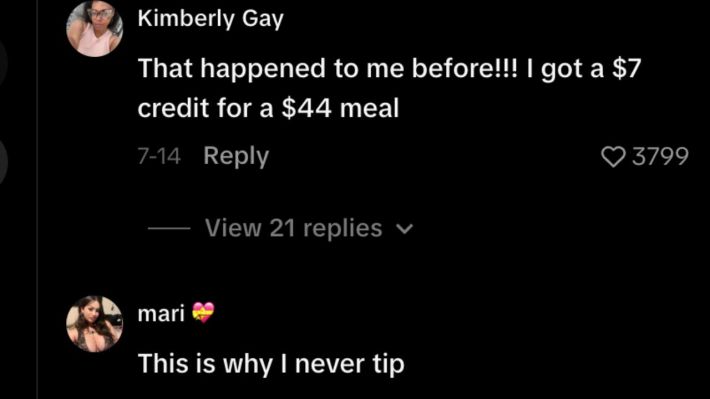The width and height of the screenshot is (710, 399).
Task: Click the upper partially visible circle at left edge
Action: (x=3, y=61)
